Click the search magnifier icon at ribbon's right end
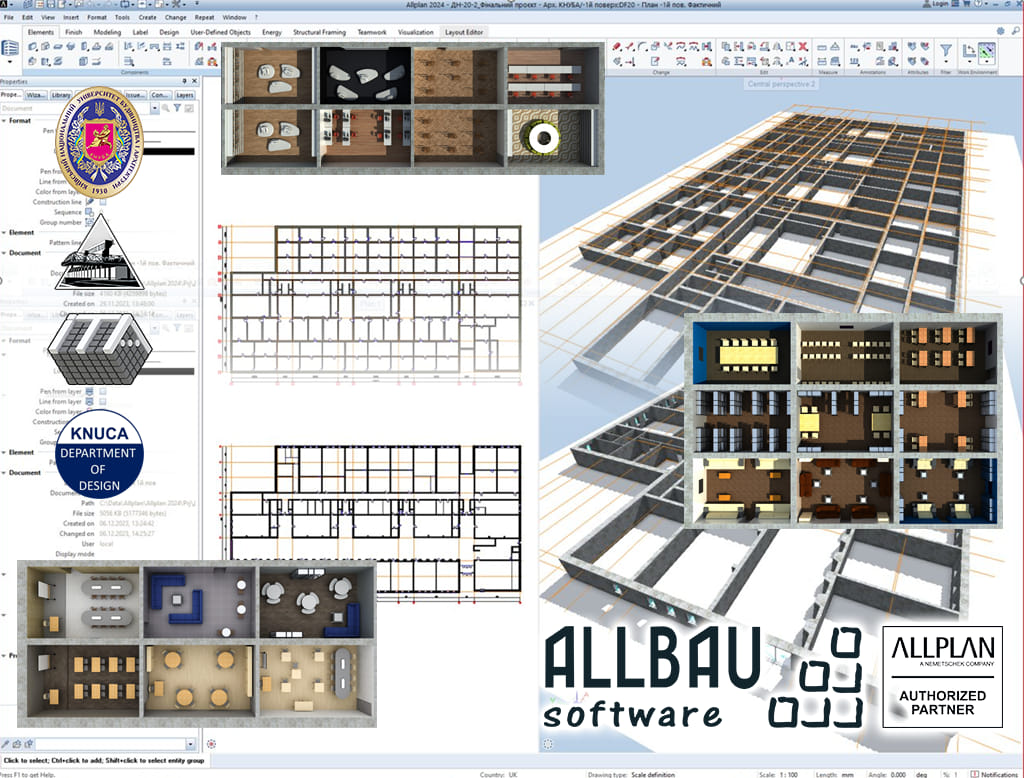 point(1016,31)
